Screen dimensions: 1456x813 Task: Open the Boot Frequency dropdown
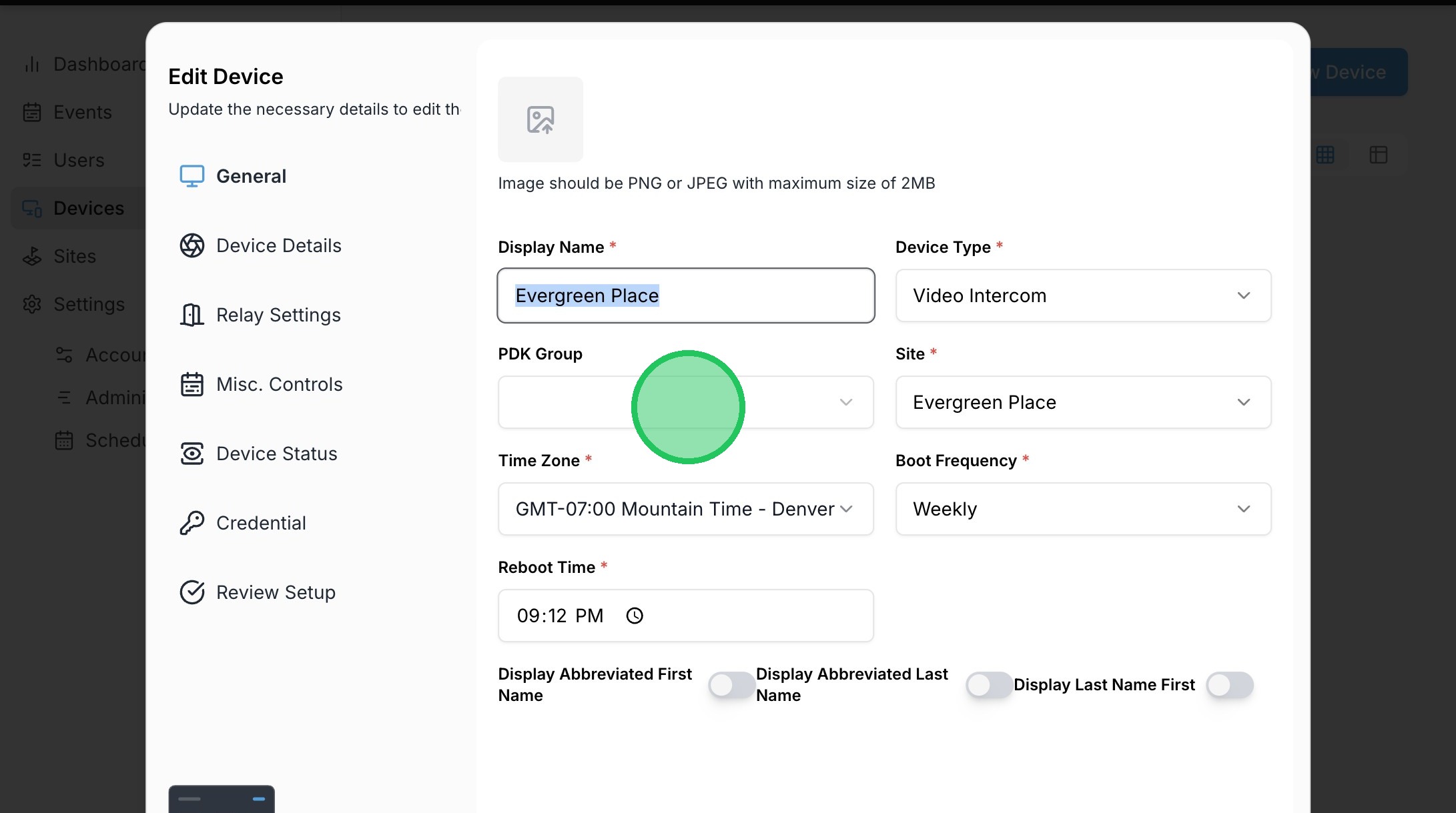1082,509
